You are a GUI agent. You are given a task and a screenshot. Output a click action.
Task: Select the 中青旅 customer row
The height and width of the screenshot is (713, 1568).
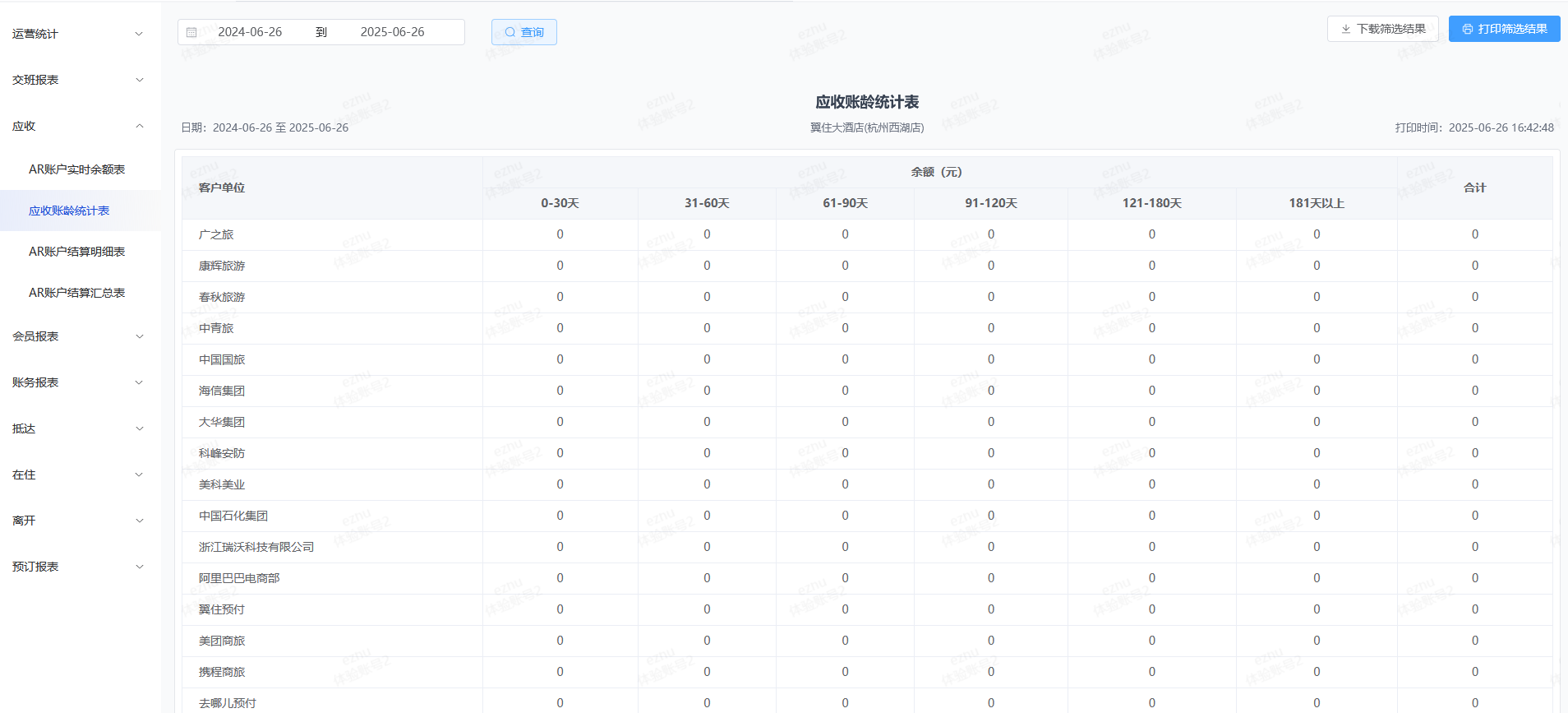click(867, 328)
